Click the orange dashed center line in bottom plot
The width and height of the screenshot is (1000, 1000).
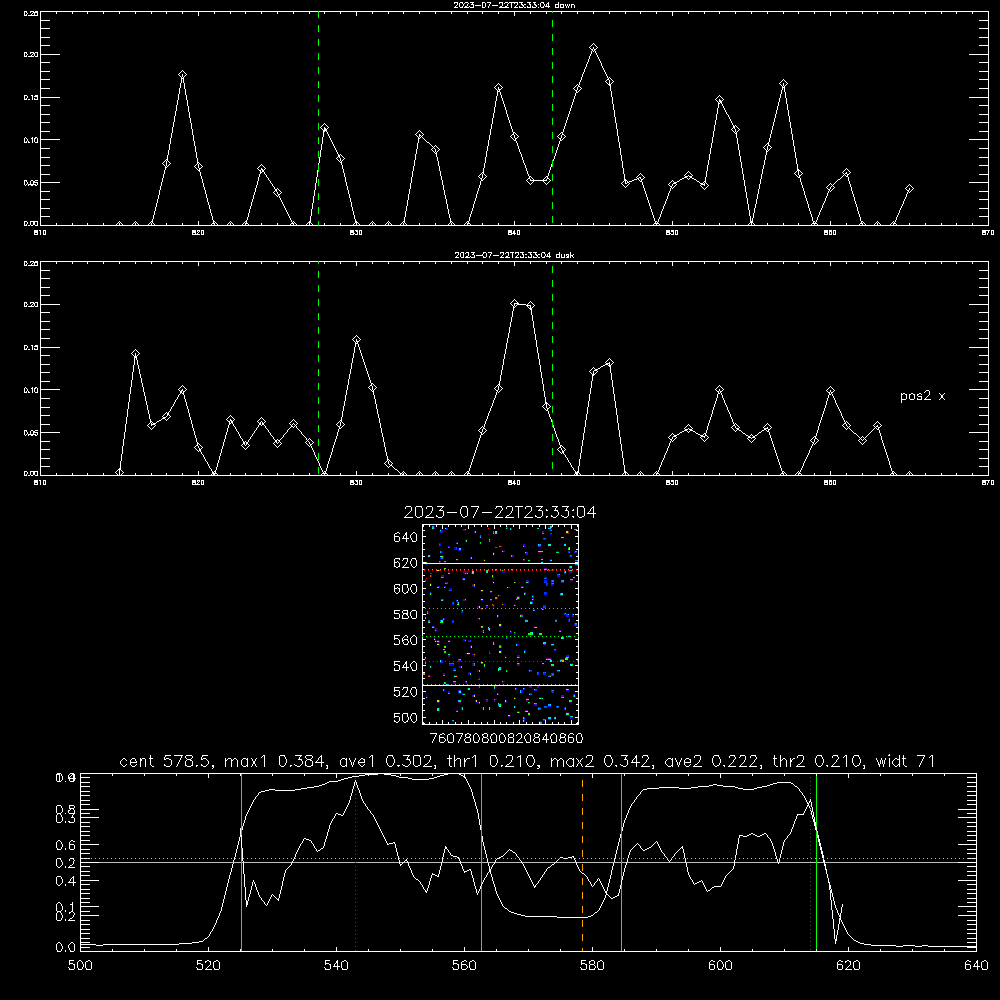point(582,862)
